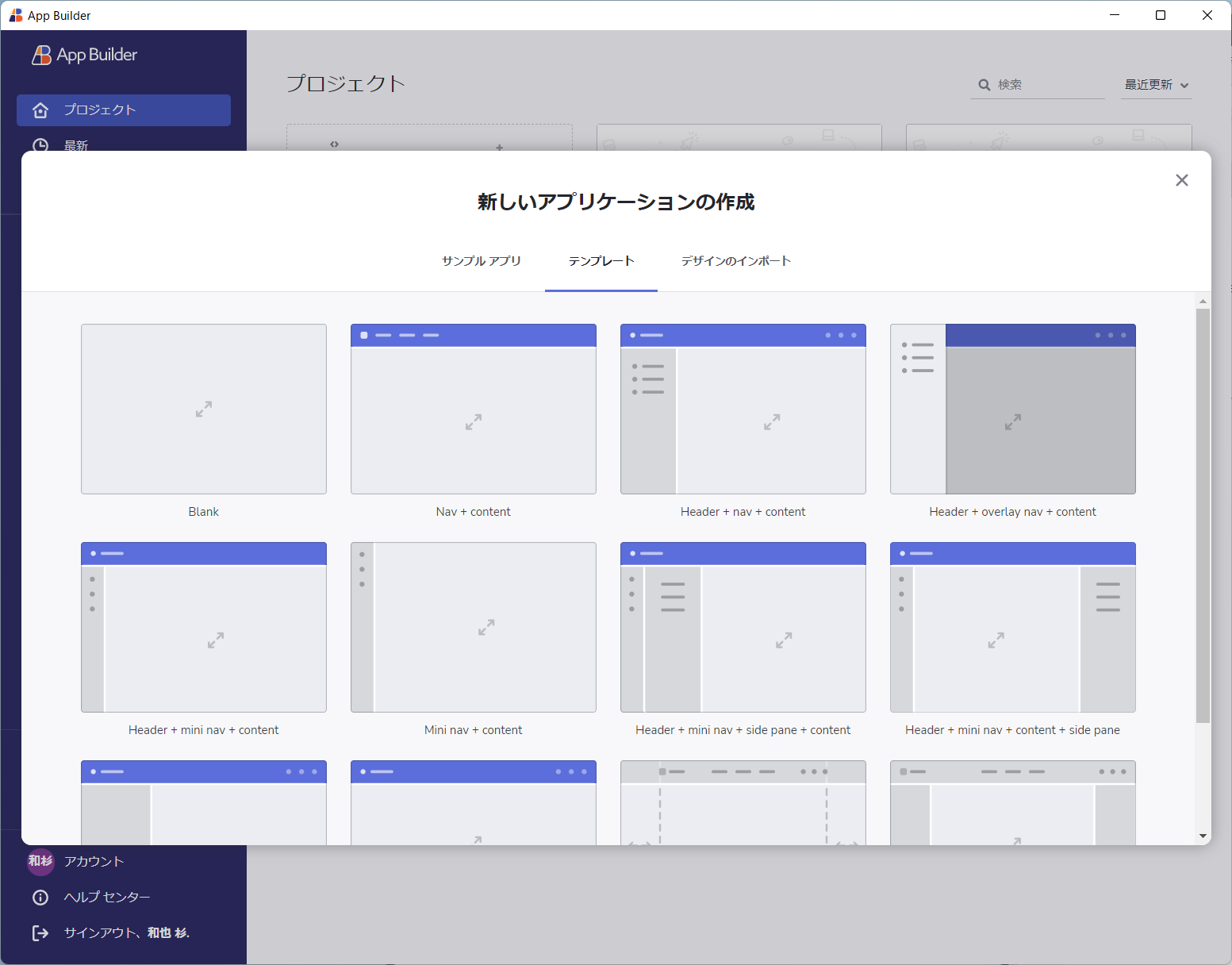1232x965 pixels.
Task: Click the sign-out arrow icon
Action: (x=40, y=933)
